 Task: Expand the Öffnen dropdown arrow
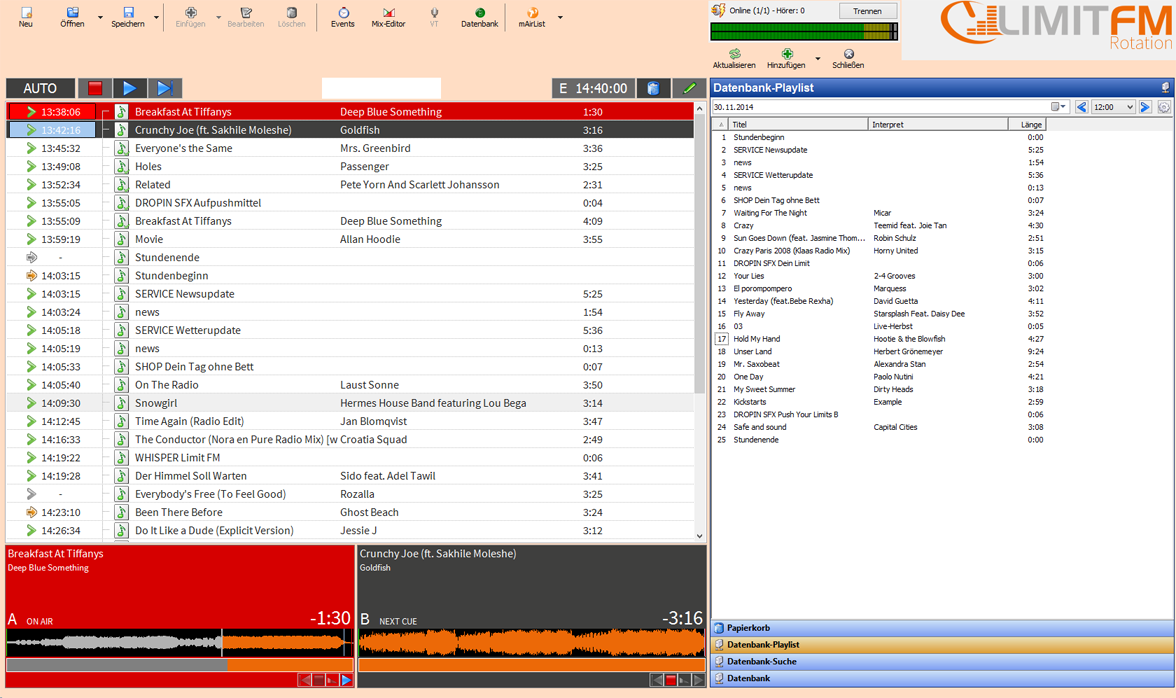tap(100, 18)
